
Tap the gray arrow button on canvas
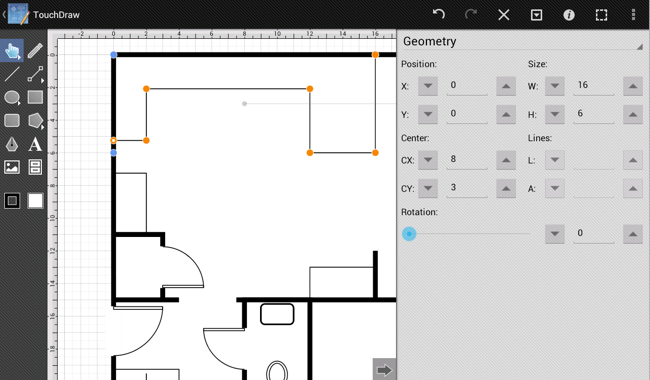click(384, 370)
